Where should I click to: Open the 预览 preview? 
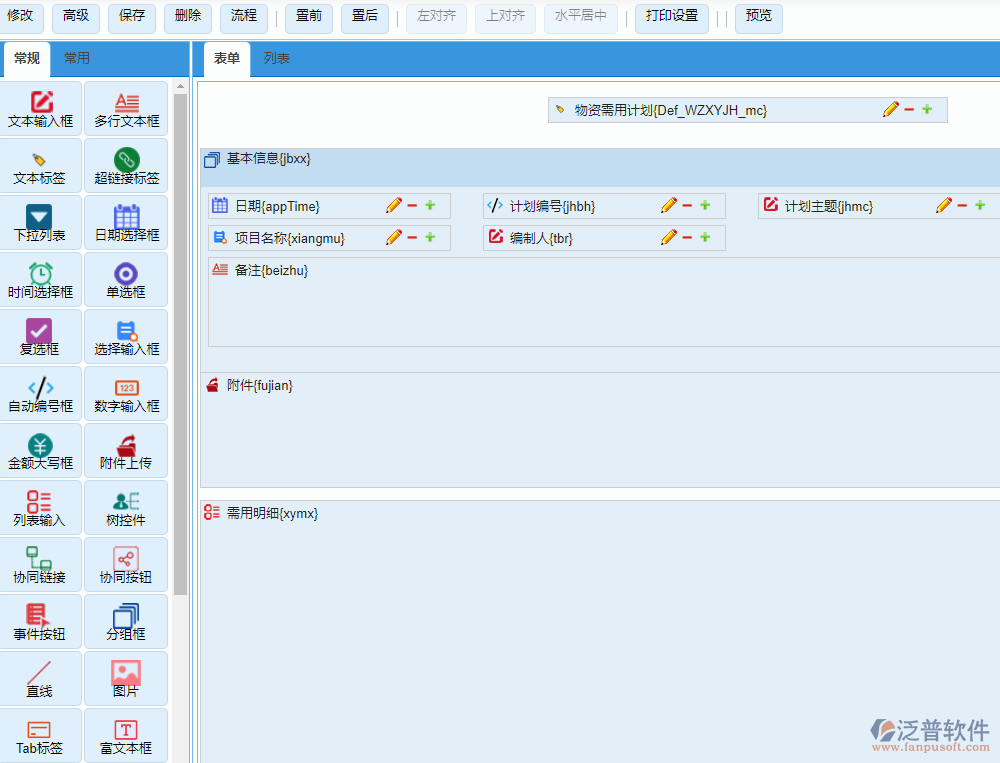click(x=758, y=18)
